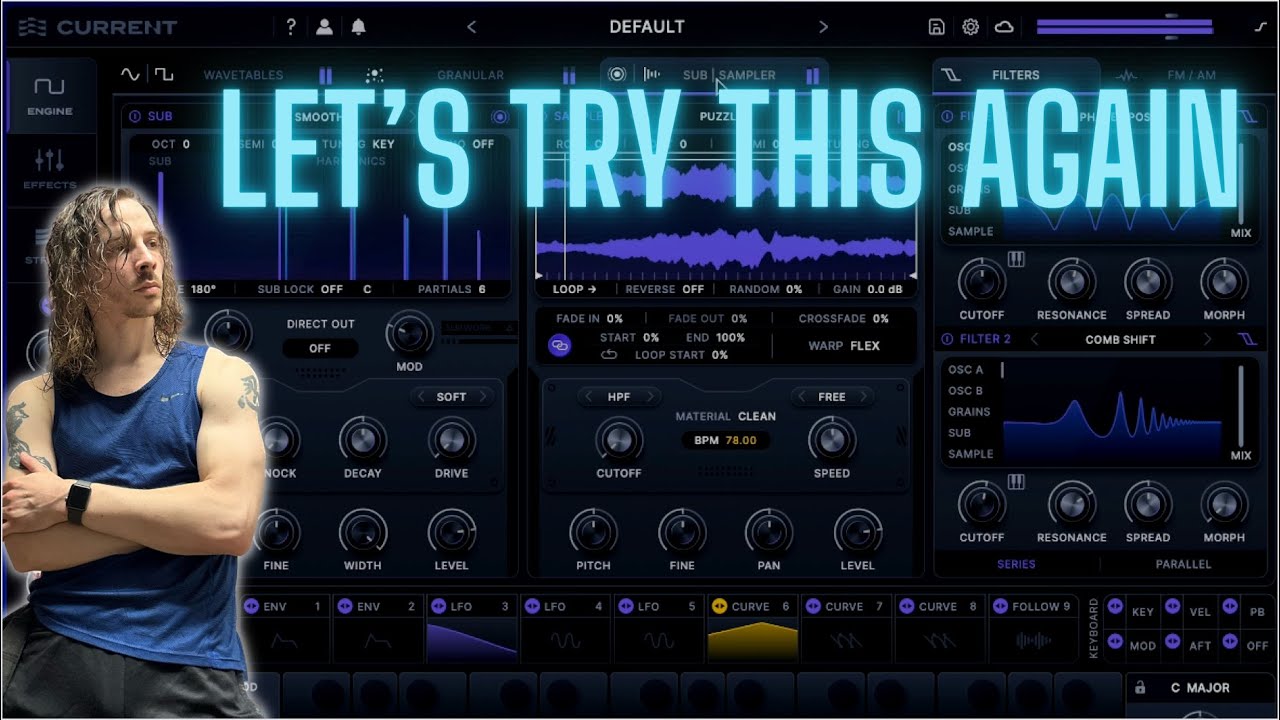Click the square wave icon by Wavetables
The image size is (1280, 720).
[163, 74]
